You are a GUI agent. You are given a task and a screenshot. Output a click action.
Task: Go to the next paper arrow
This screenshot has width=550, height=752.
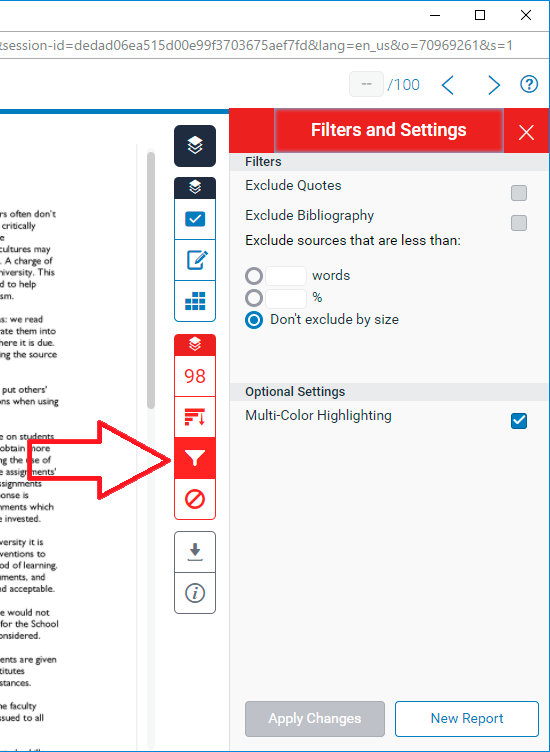[493, 85]
